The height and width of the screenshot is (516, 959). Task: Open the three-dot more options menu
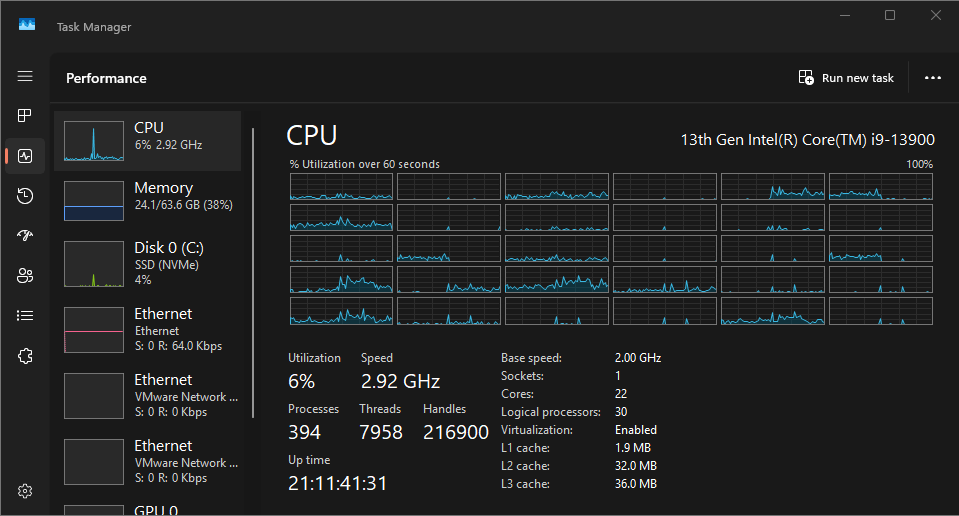[x=933, y=78]
